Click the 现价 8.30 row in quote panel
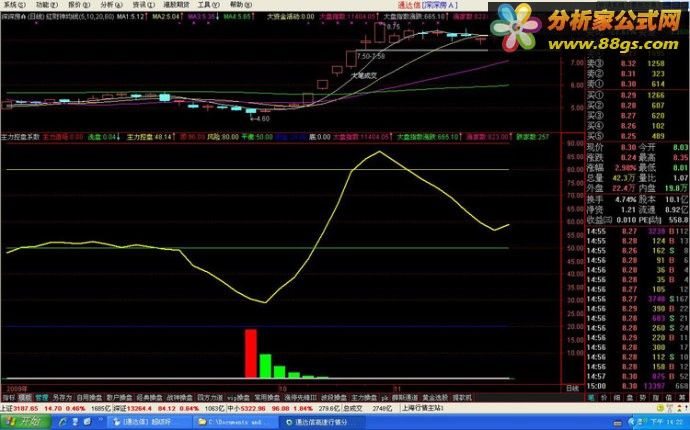 tap(612, 147)
